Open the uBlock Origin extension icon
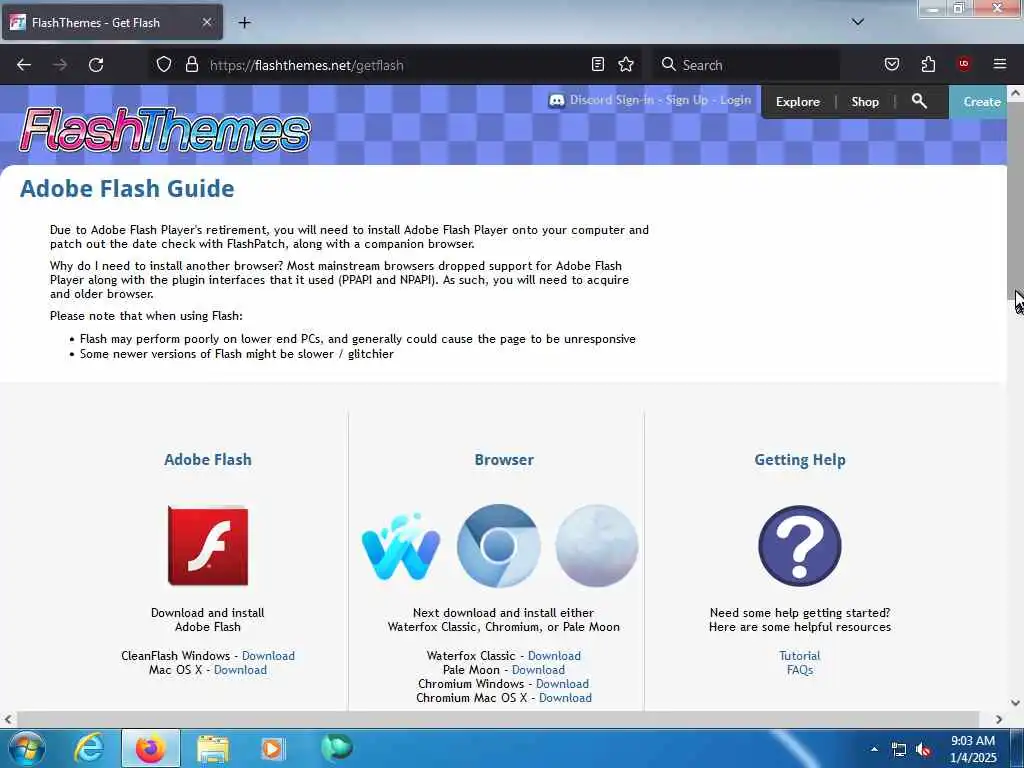The image size is (1024, 768). 963,64
